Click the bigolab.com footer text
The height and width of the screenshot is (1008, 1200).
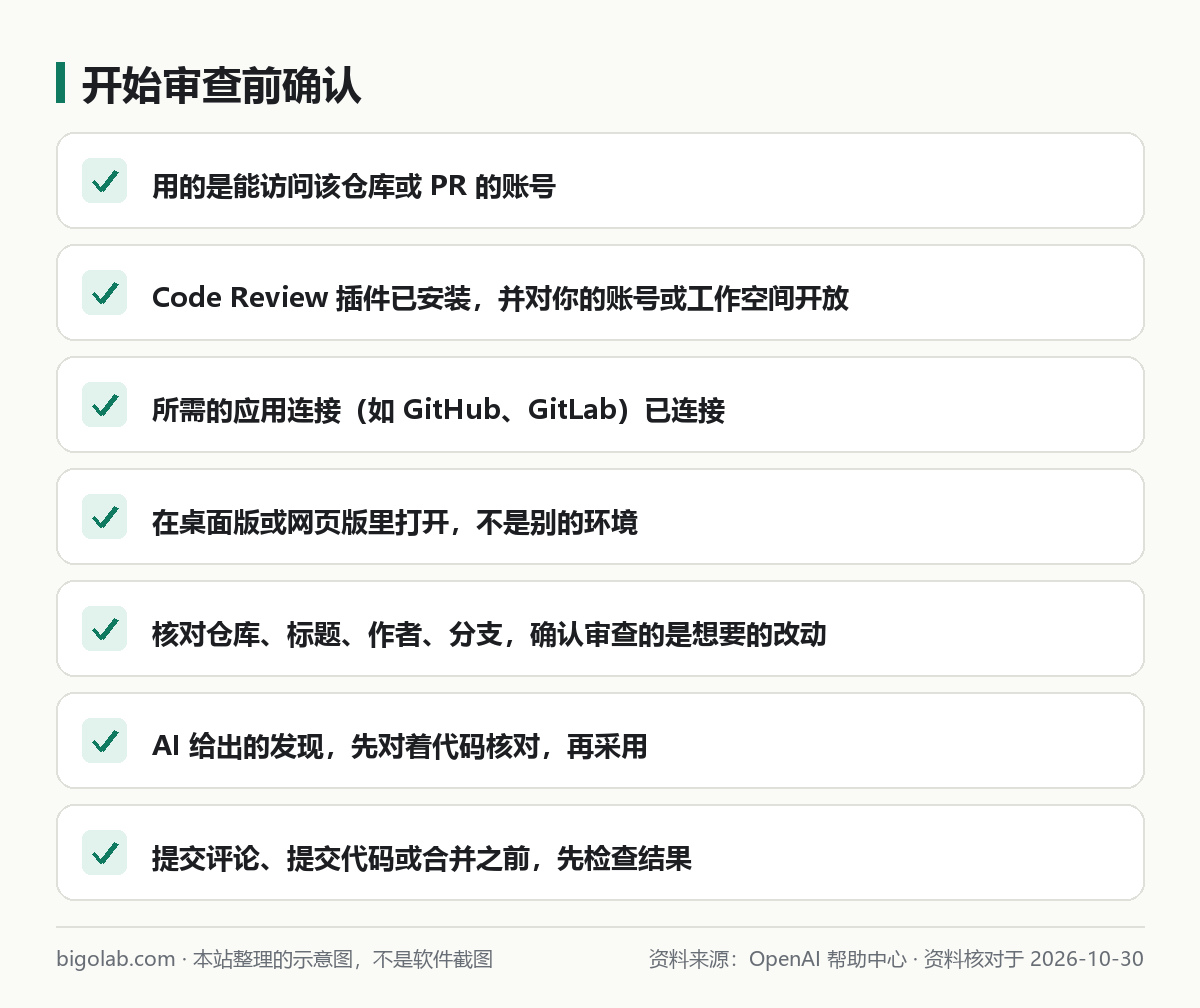[x=116, y=959]
